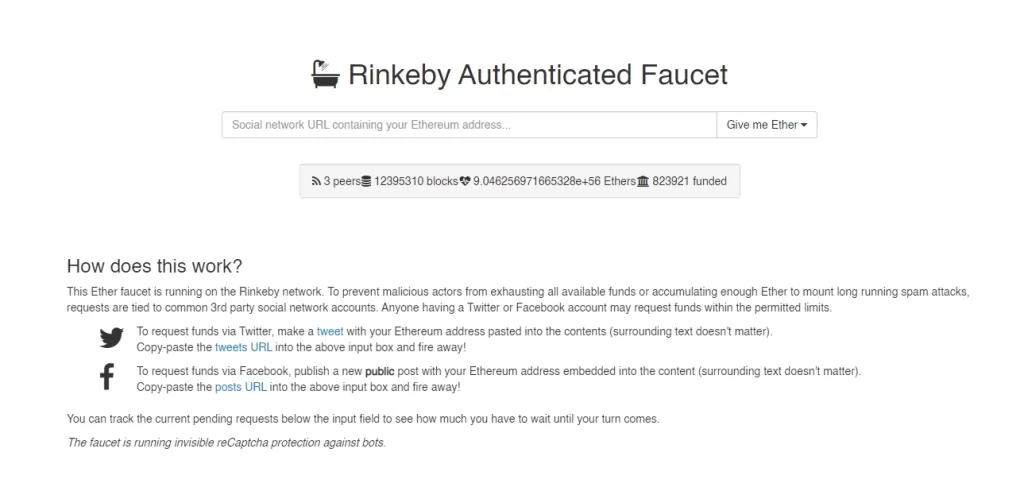Click the bathtub faucet logo icon
The width and height of the screenshot is (1024, 495).
point(325,74)
